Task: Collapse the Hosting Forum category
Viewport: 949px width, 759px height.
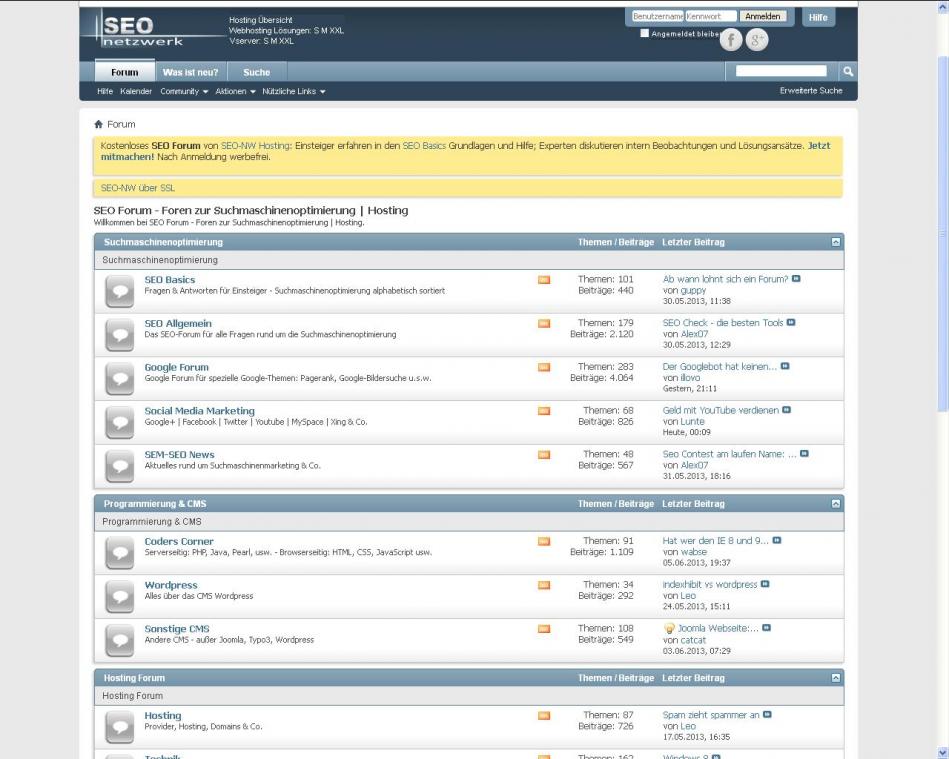Action: point(835,678)
